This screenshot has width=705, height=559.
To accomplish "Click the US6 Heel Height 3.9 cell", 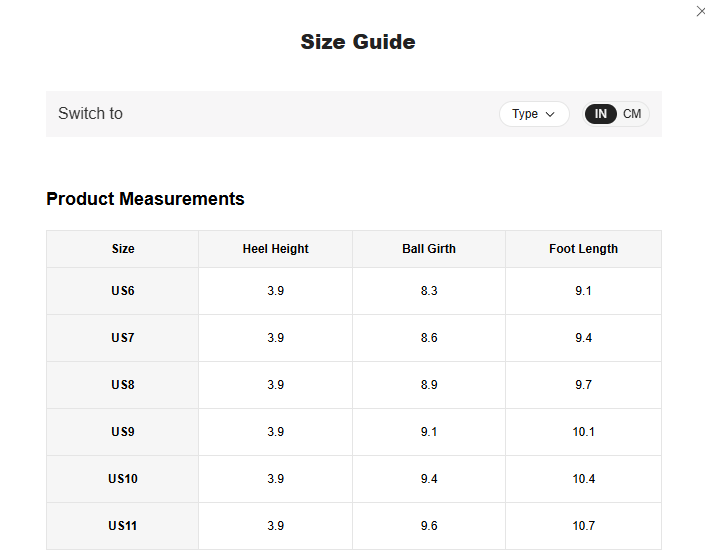I will click(x=276, y=291).
